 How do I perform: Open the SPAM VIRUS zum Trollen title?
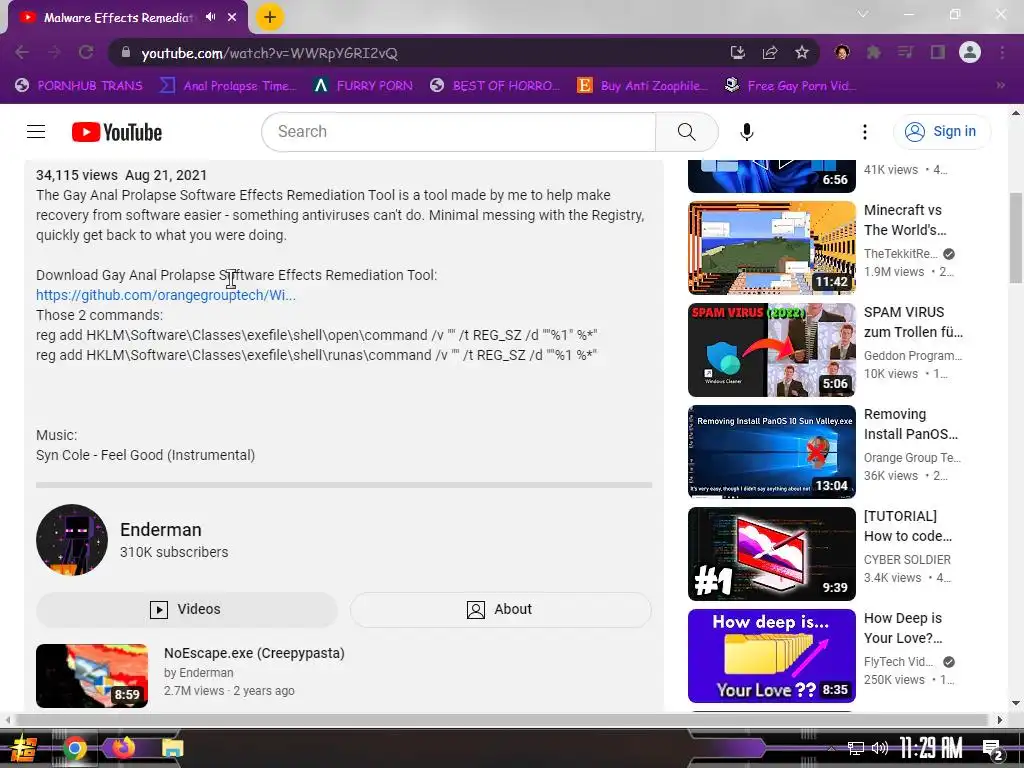(913, 322)
